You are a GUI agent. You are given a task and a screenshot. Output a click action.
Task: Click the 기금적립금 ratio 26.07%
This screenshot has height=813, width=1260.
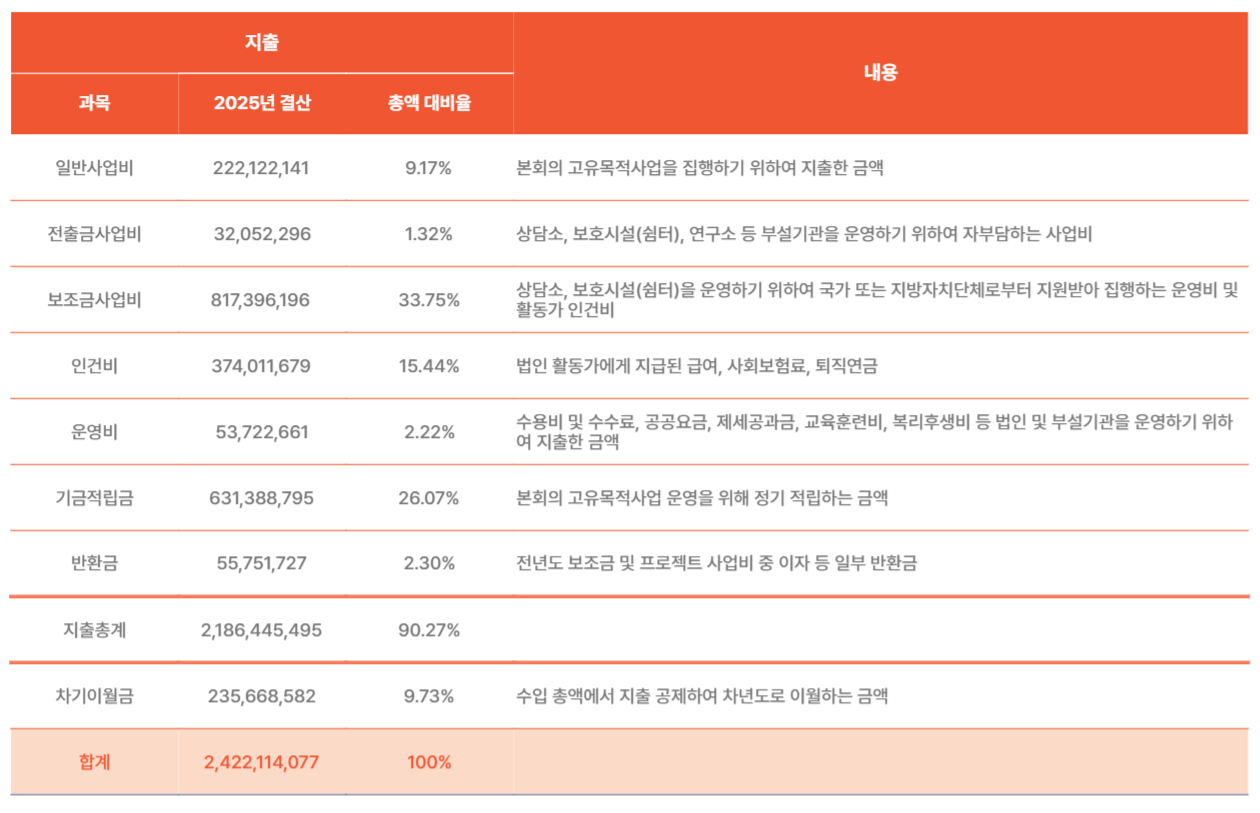[429, 498]
